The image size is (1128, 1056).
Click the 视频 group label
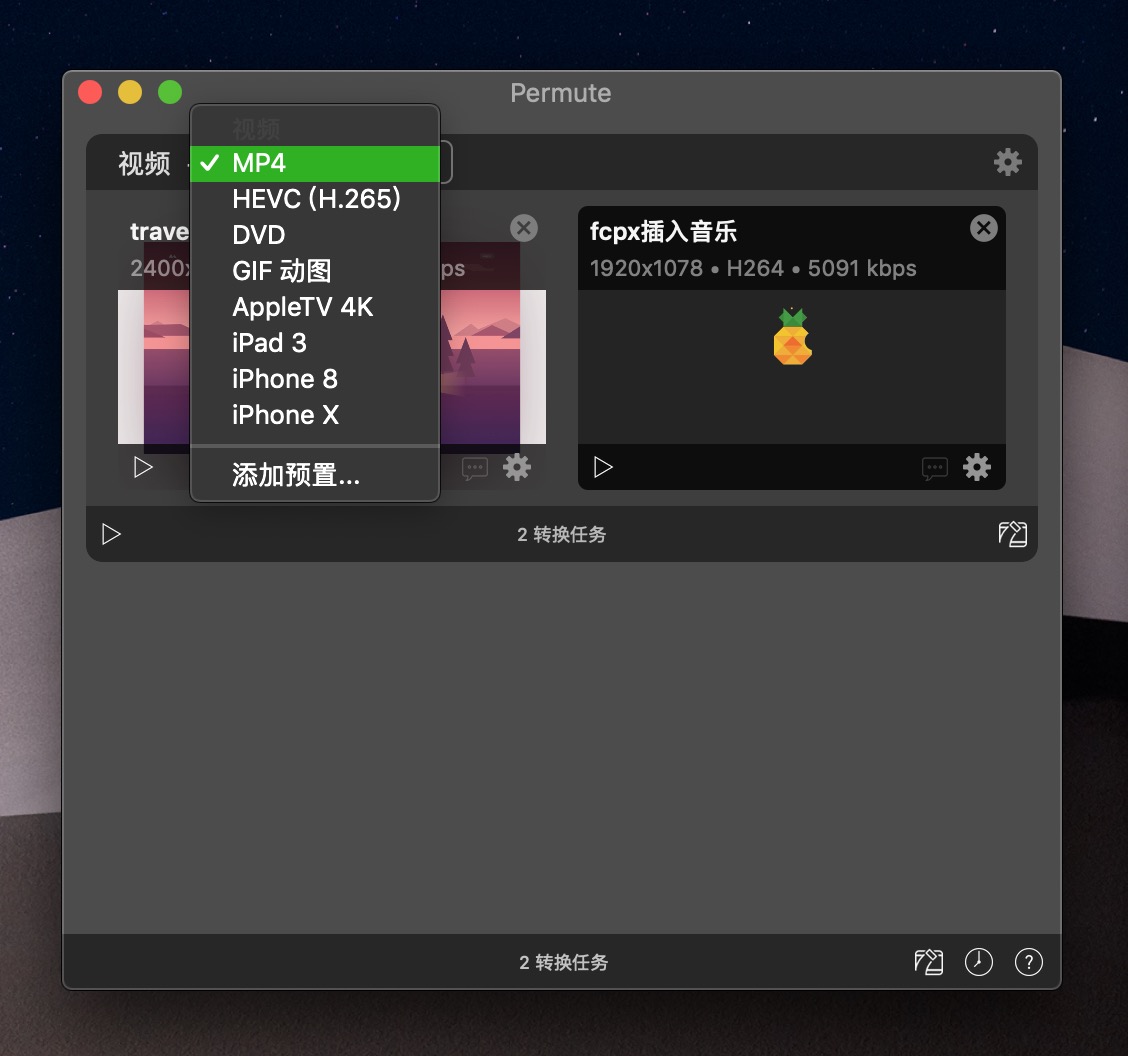145,164
